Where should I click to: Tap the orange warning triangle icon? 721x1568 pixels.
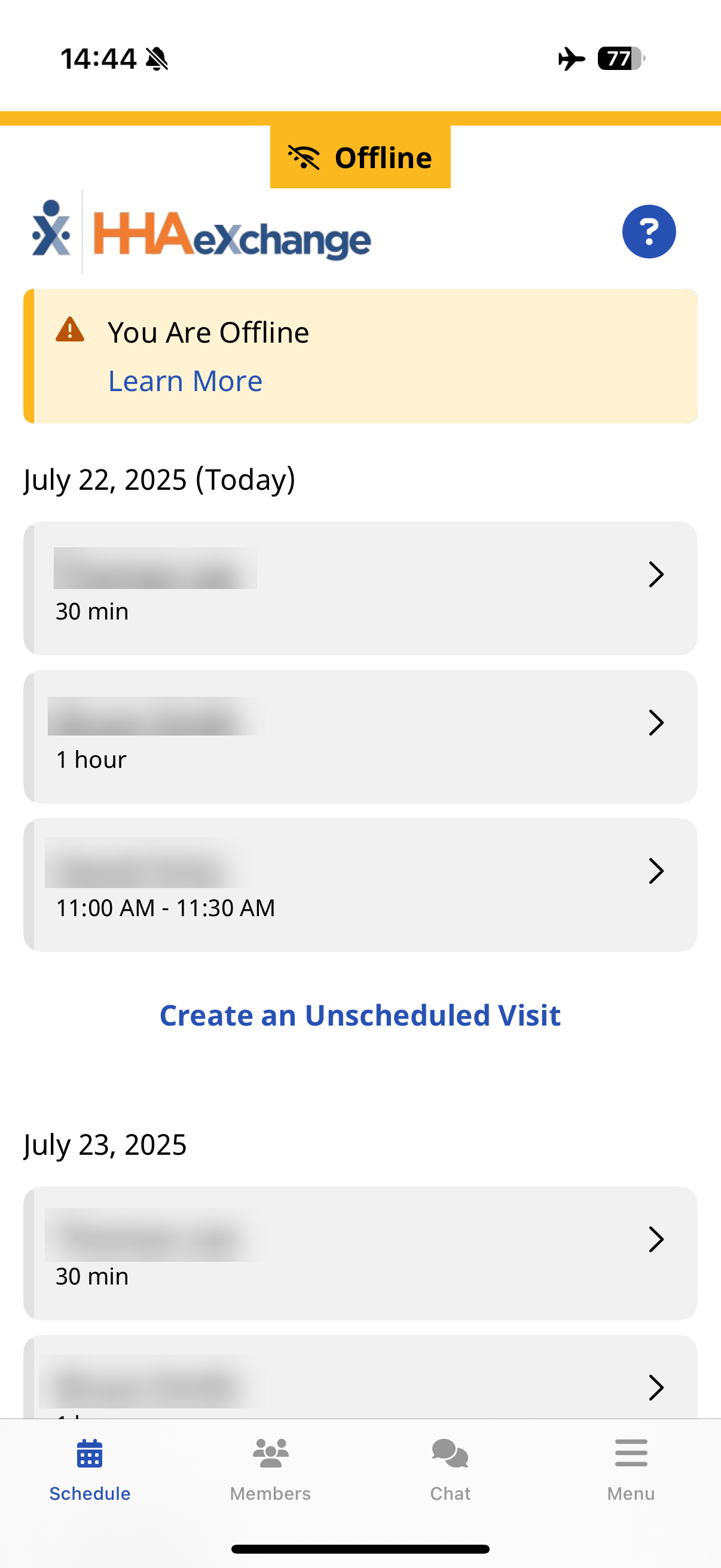coord(70,330)
